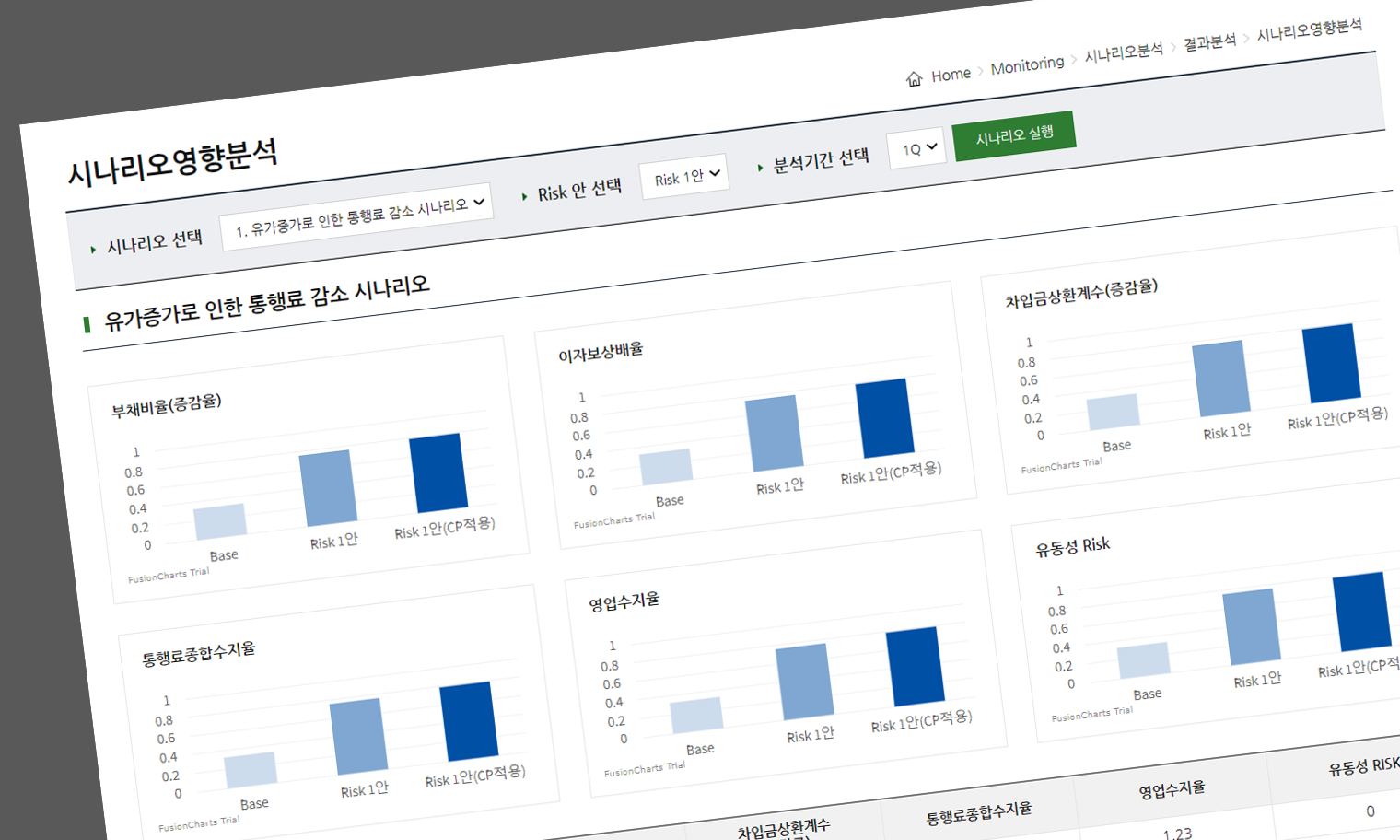
Task: Click Risk 1안 bar in 부채비율(증감율) chart
Action: click(328, 488)
